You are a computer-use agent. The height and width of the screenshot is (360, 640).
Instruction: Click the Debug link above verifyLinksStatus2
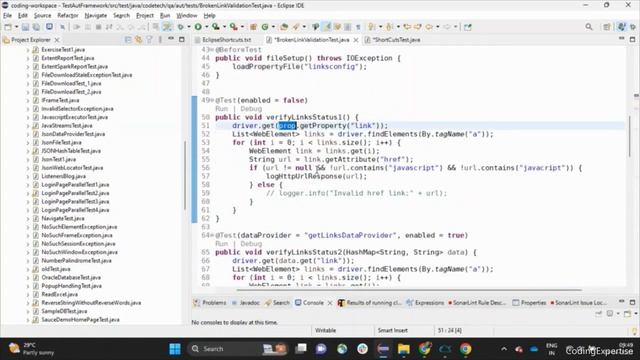click(251, 244)
